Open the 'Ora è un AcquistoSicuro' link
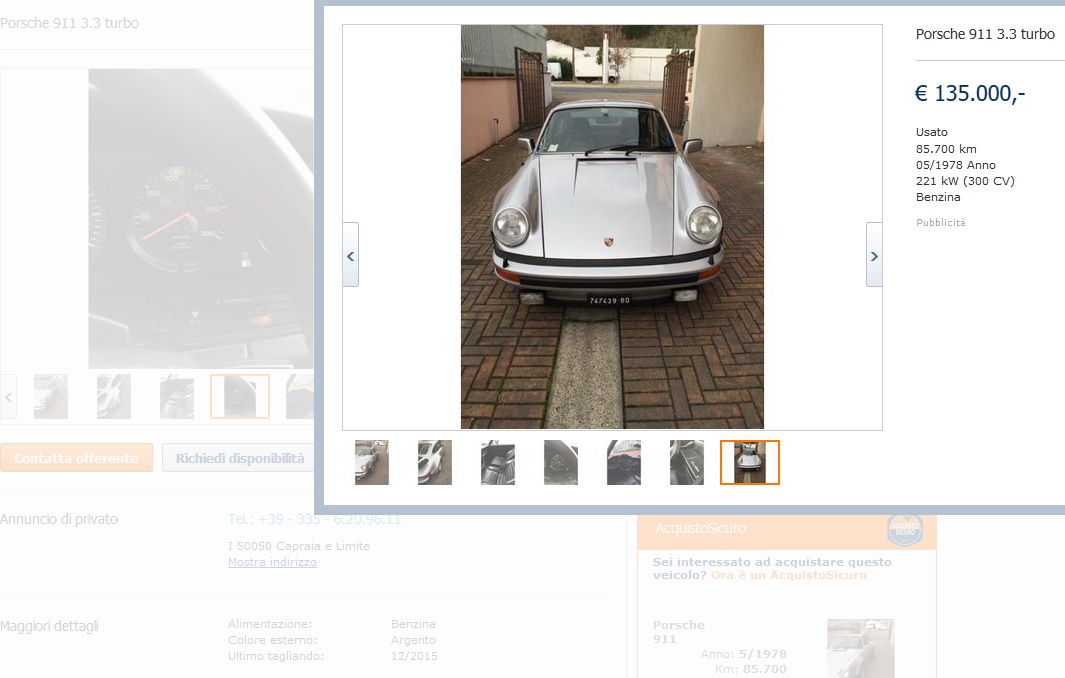1065x678 pixels. tap(789, 575)
